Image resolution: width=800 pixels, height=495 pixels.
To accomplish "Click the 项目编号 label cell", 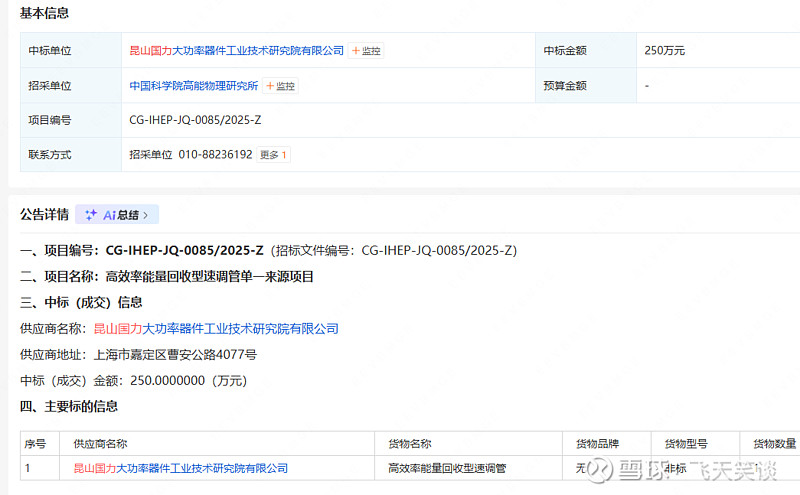I will (71, 120).
